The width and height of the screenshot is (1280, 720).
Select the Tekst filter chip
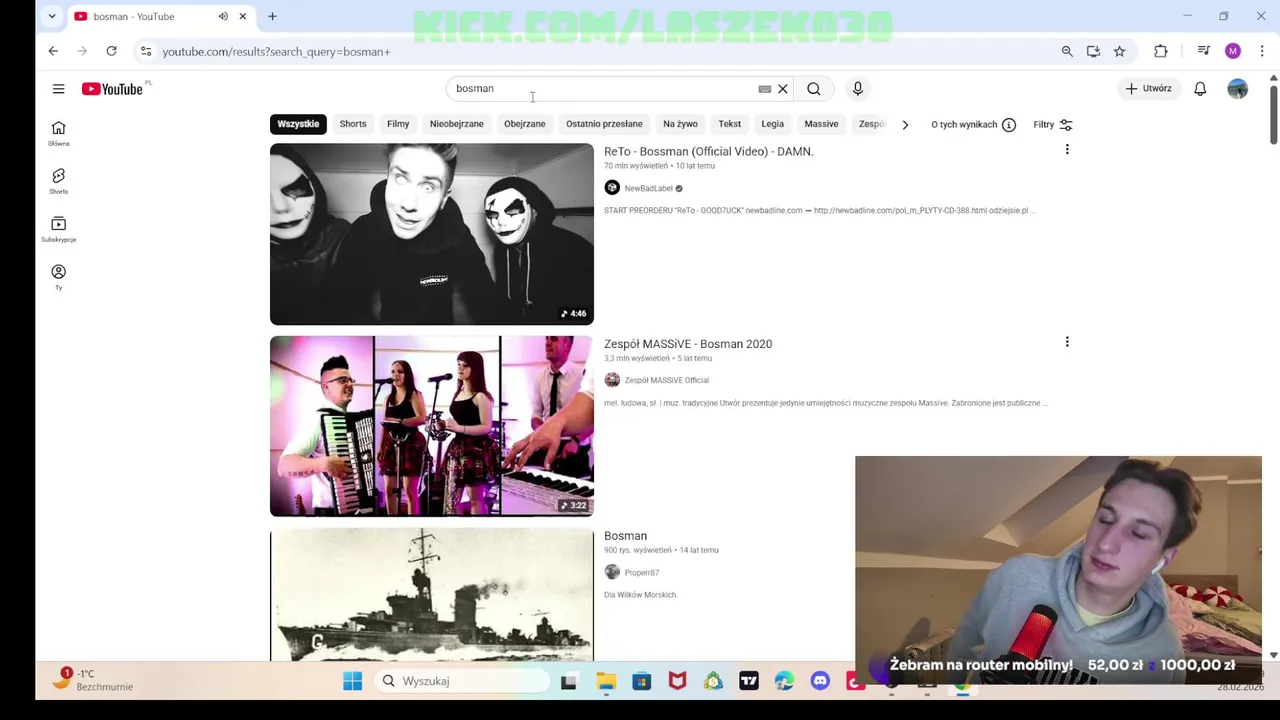[x=730, y=124]
